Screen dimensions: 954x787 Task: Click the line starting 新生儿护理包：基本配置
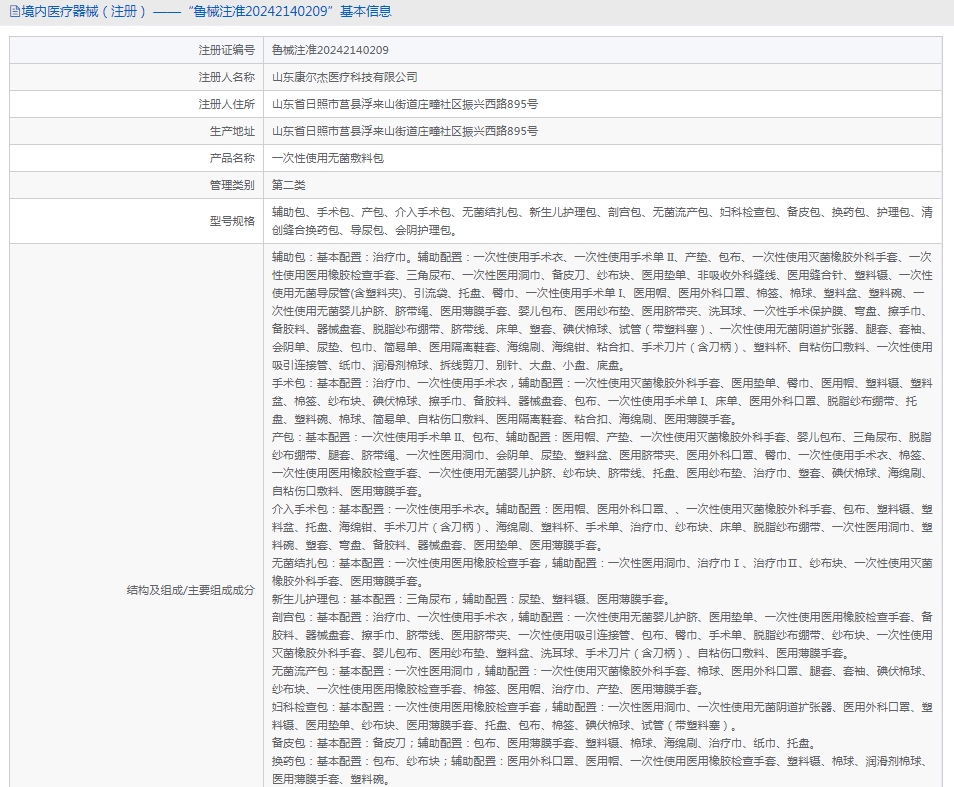tap(472, 599)
